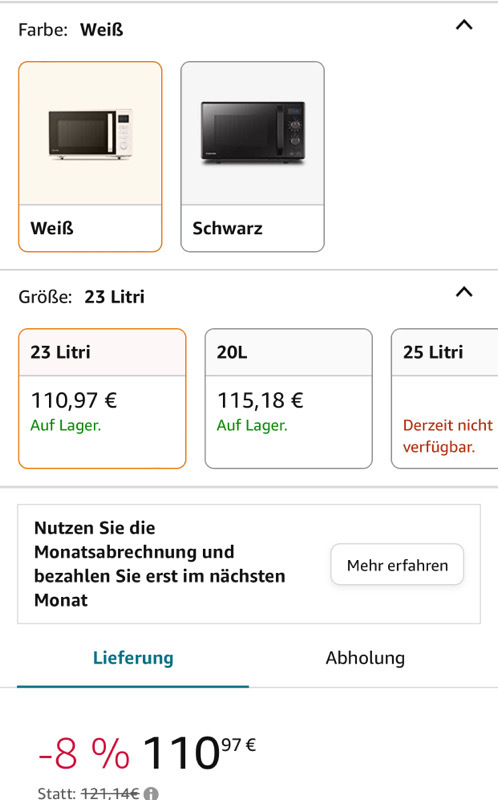This screenshot has height=800, width=498.
Task: Click the Monatsabrechnung promo banner text
Action: (x=160, y=564)
